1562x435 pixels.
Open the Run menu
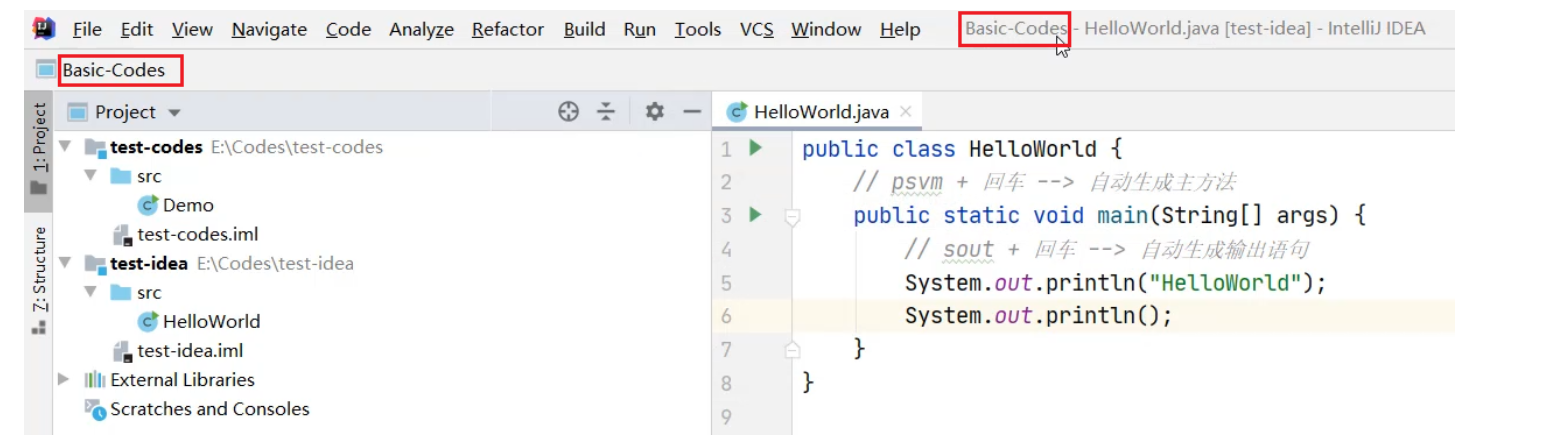pyautogui.click(x=639, y=29)
